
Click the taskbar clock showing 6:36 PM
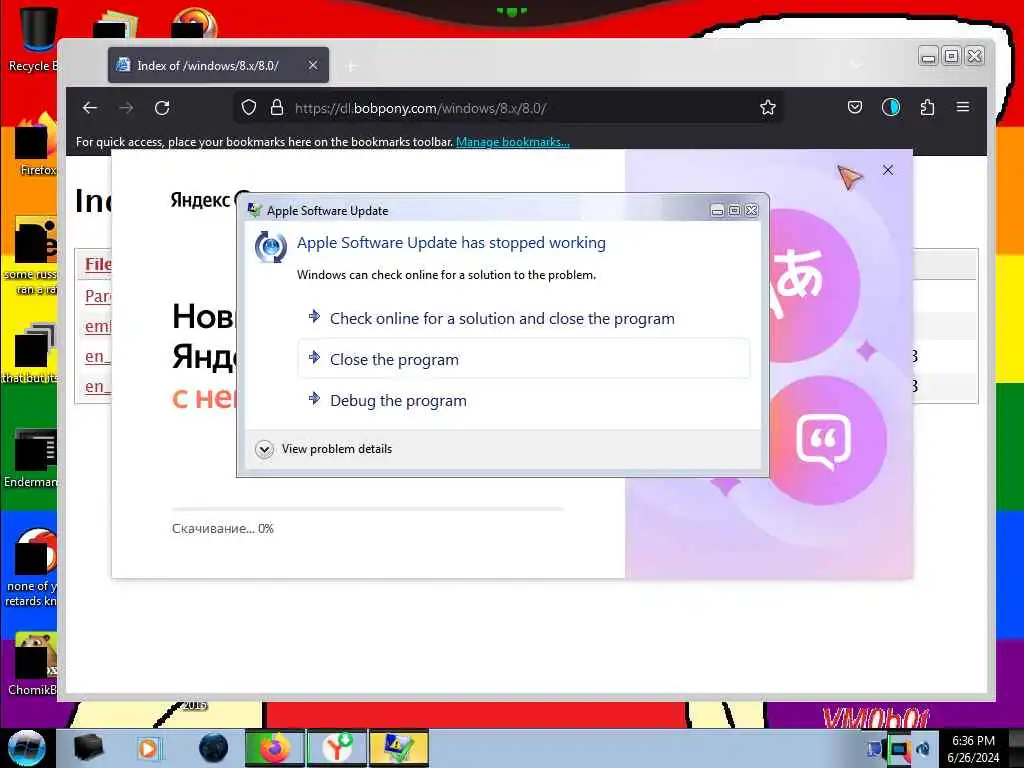(973, 749)
